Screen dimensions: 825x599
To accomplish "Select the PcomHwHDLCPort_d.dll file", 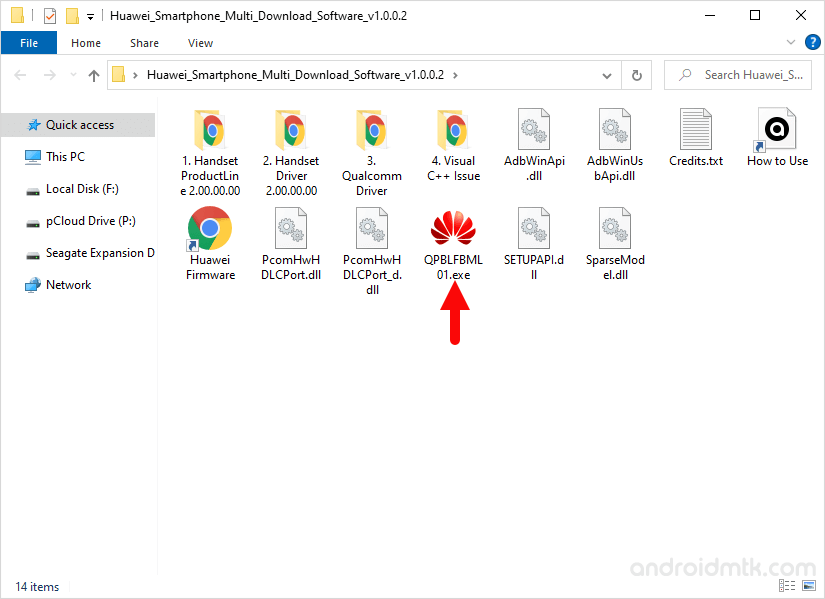I will coord(372,251).
